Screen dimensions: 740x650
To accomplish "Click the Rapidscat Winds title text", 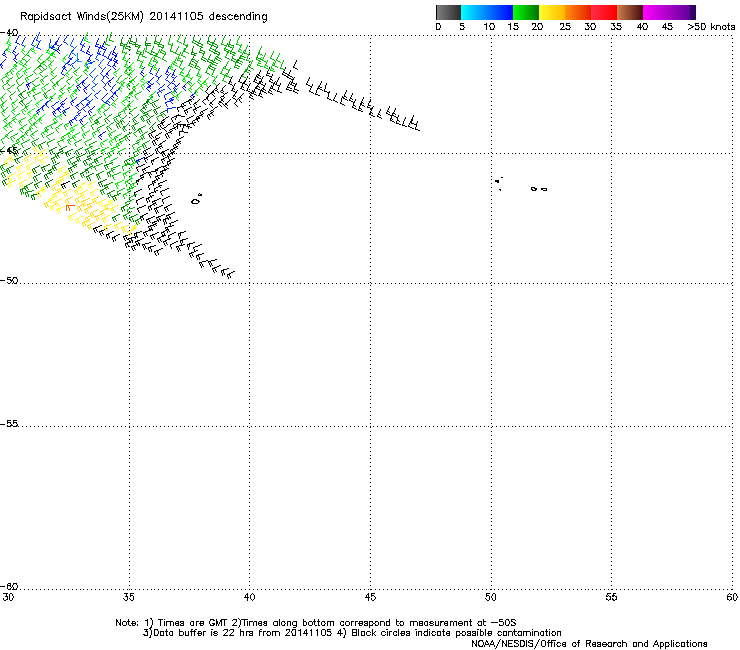I will tap(143, 17).
